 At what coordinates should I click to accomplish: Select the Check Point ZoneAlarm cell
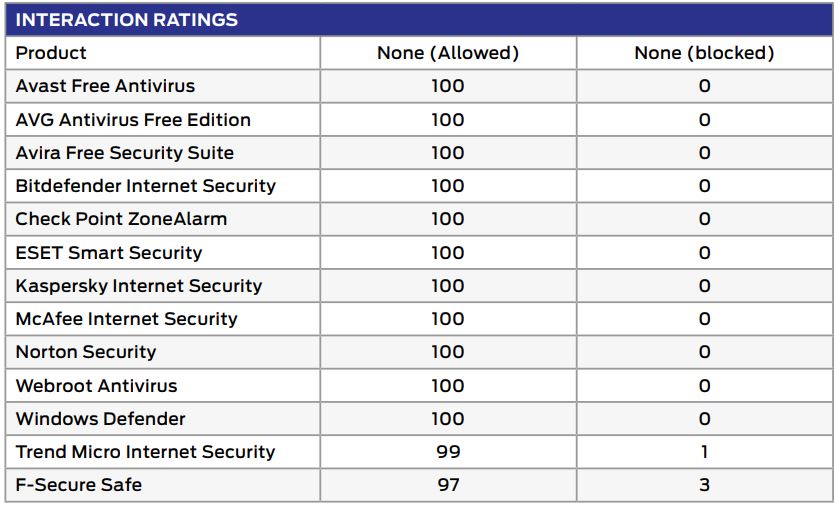(x=121, y=219)
